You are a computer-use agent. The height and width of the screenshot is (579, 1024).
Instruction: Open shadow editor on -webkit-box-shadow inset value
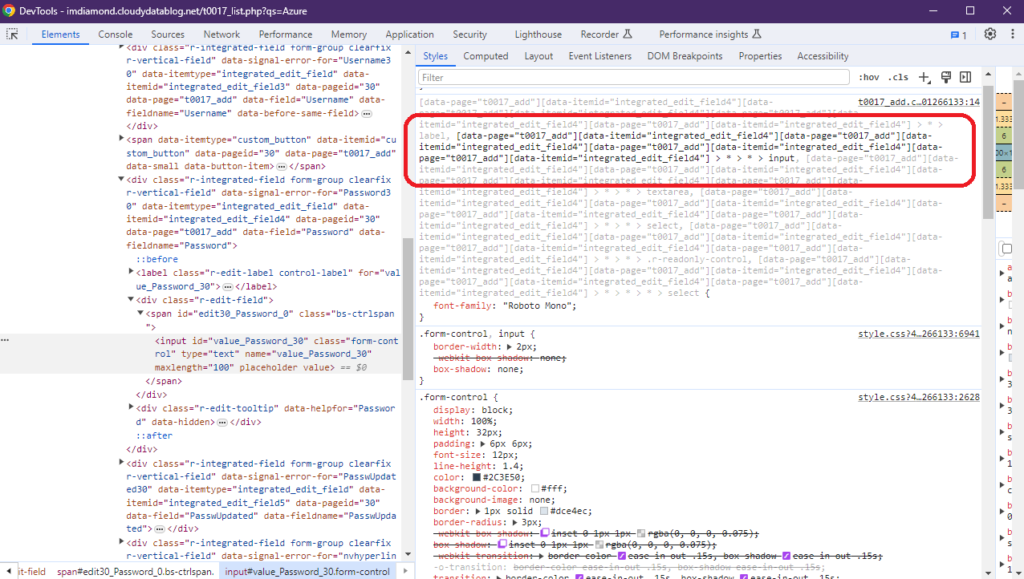(545, 533)
